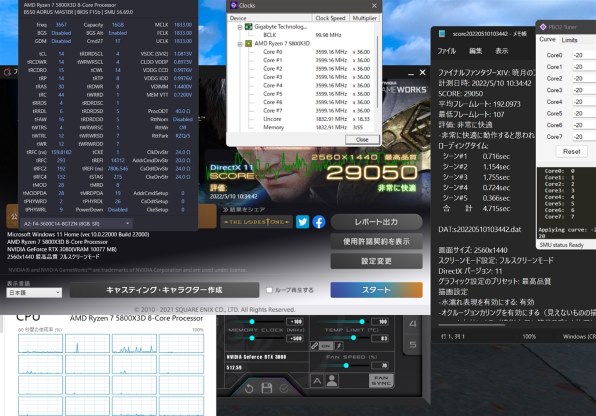Click the Memory Clock slider handle

tap(252, 338)
